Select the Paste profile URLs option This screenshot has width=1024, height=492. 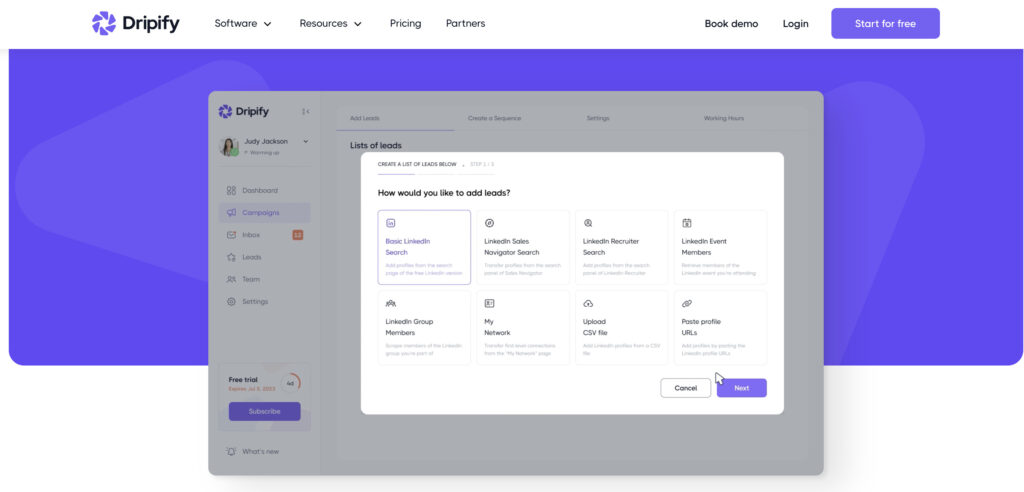(720, 328)
